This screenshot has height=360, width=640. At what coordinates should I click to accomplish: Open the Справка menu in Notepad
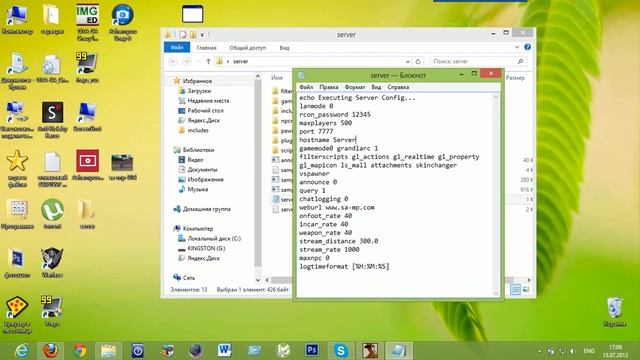[x=398, y=87]
